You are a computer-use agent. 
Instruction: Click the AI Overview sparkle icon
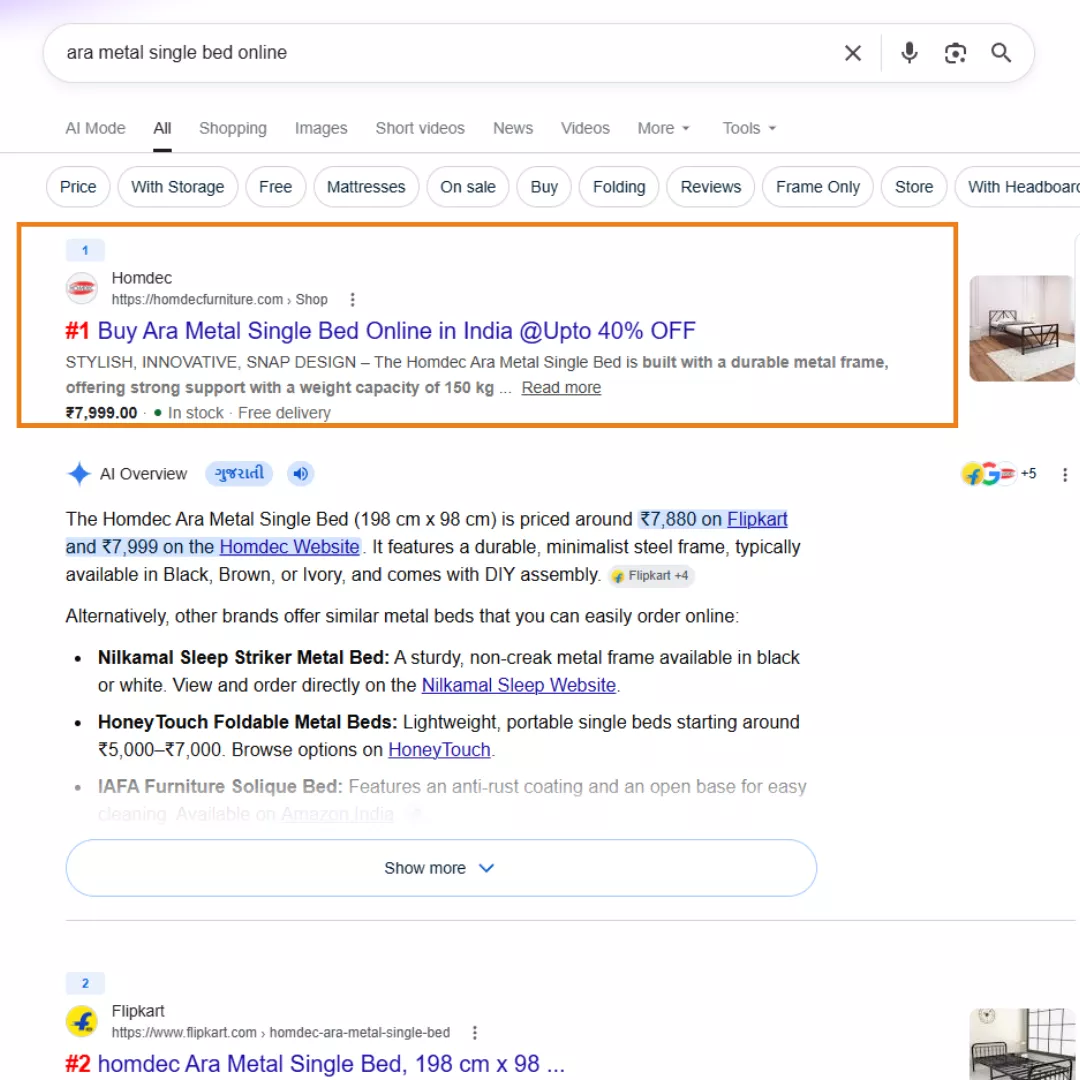point(79,474)
